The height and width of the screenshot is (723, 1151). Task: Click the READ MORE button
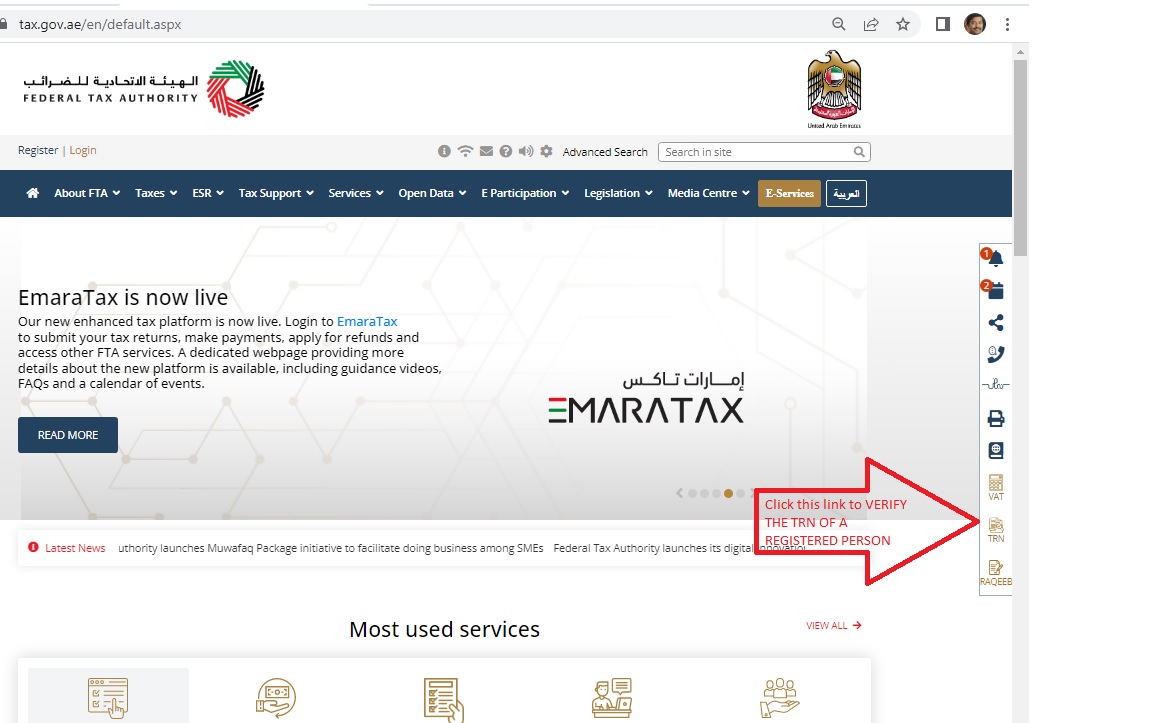68,435
